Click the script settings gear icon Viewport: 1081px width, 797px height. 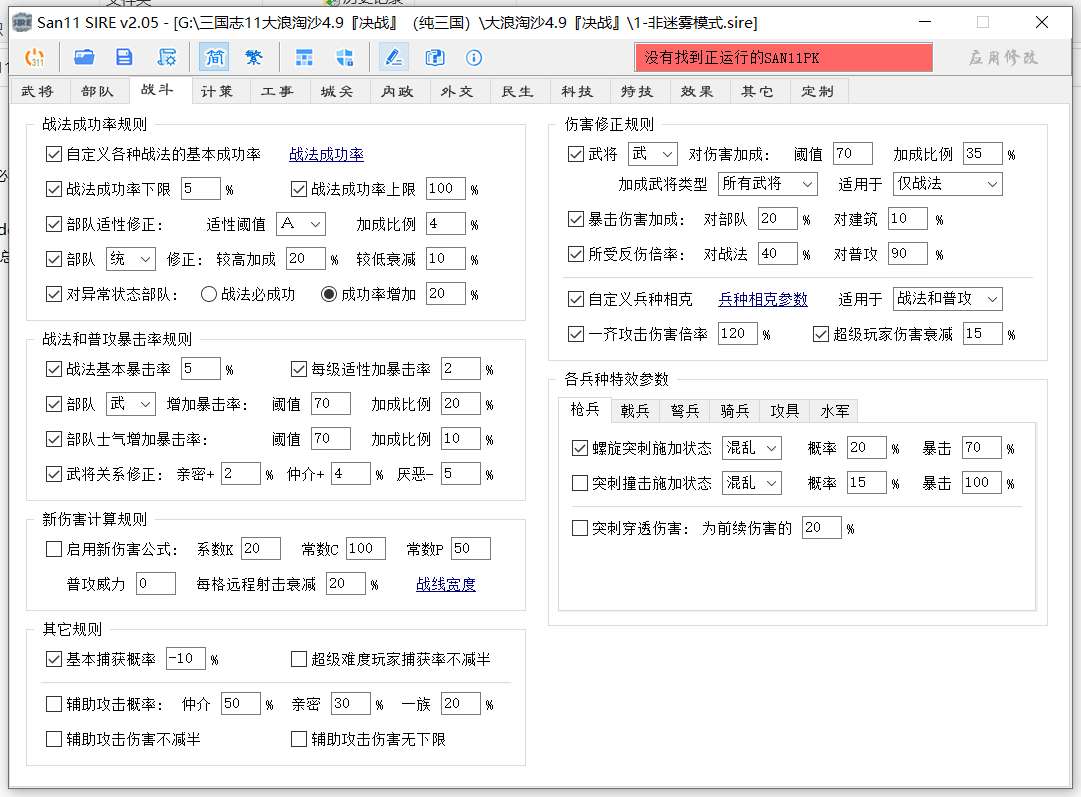click(166, 57)
